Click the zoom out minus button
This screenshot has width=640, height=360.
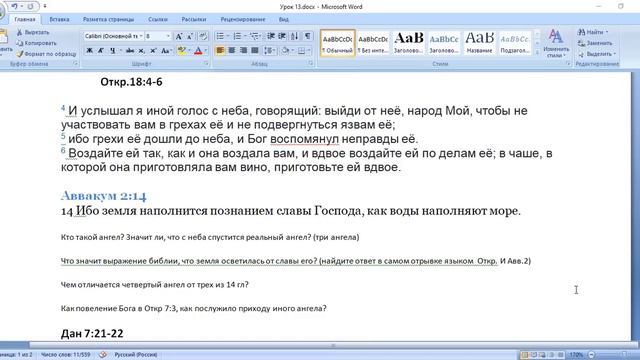pyautogui.click(x=592, y=355)
